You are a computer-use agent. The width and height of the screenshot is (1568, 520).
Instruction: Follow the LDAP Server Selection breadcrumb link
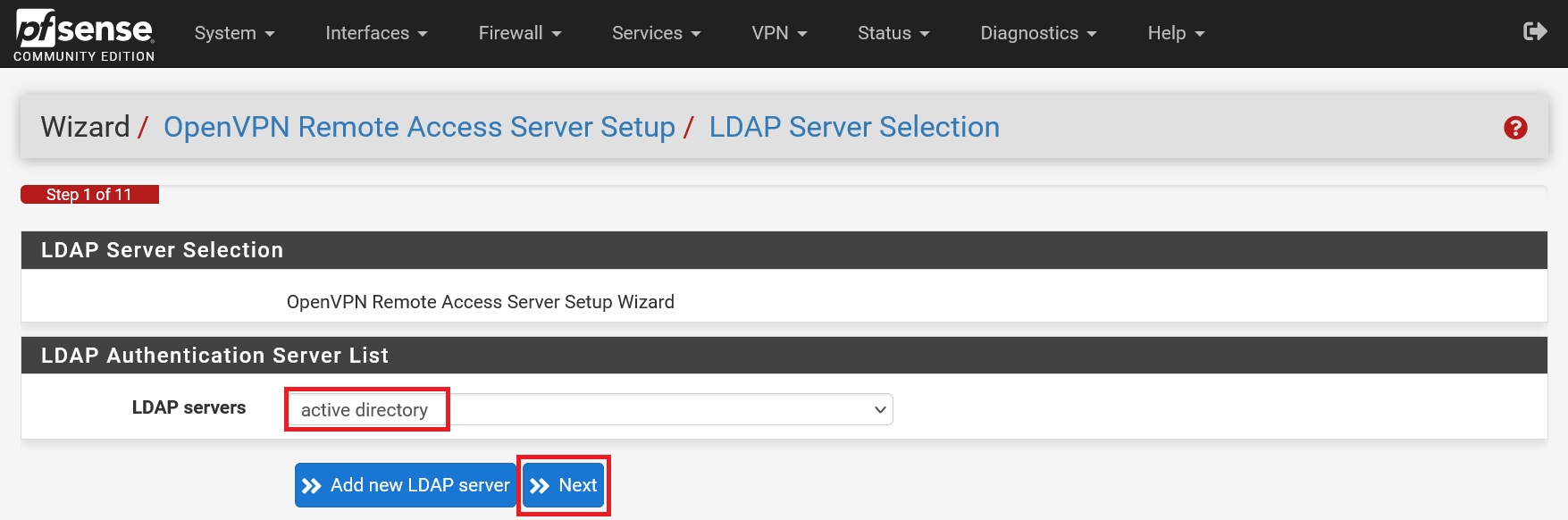(x=854, y=127)
